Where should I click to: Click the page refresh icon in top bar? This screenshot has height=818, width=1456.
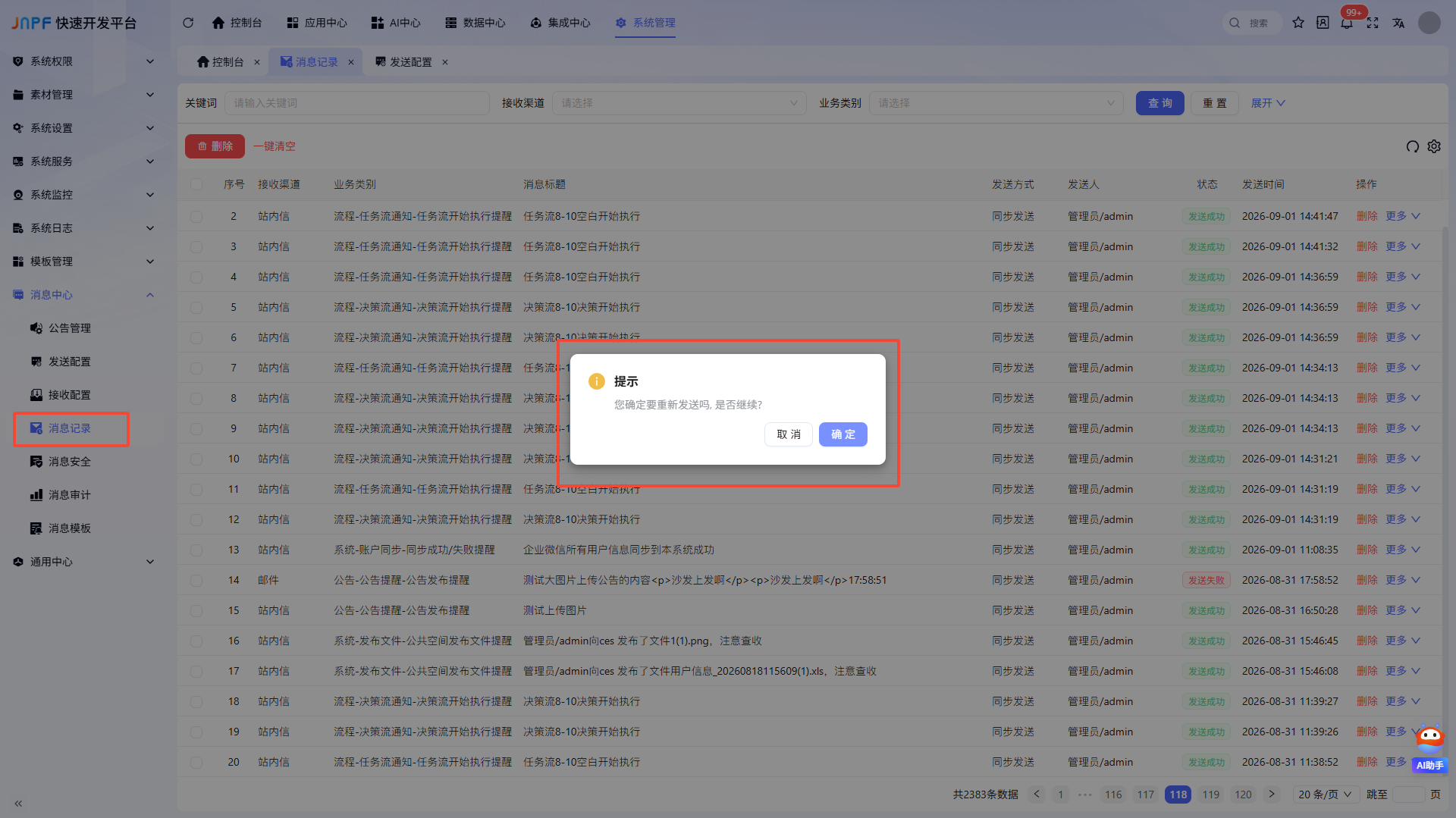tap(188, 23)
